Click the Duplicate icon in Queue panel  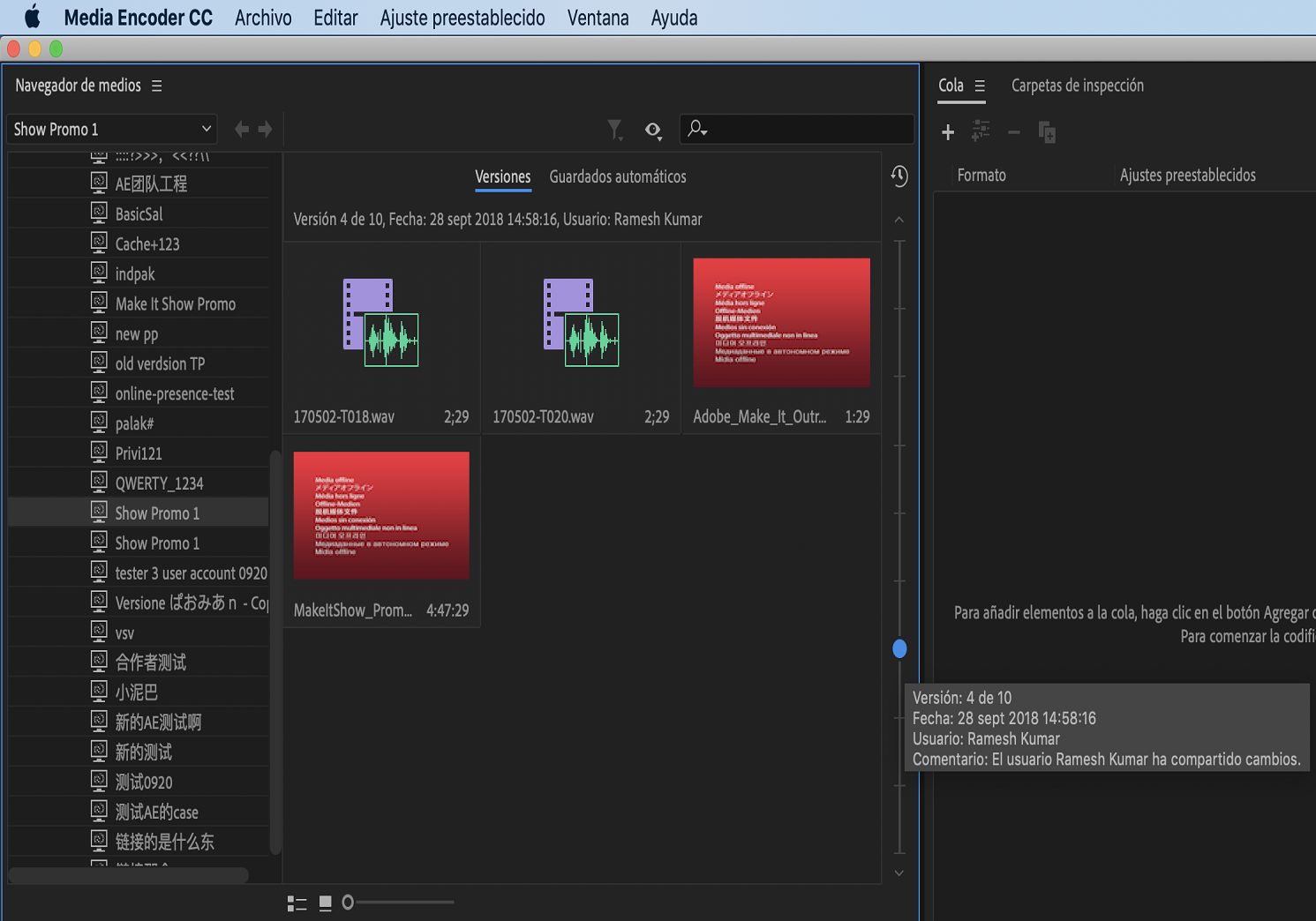point(1047,131)
